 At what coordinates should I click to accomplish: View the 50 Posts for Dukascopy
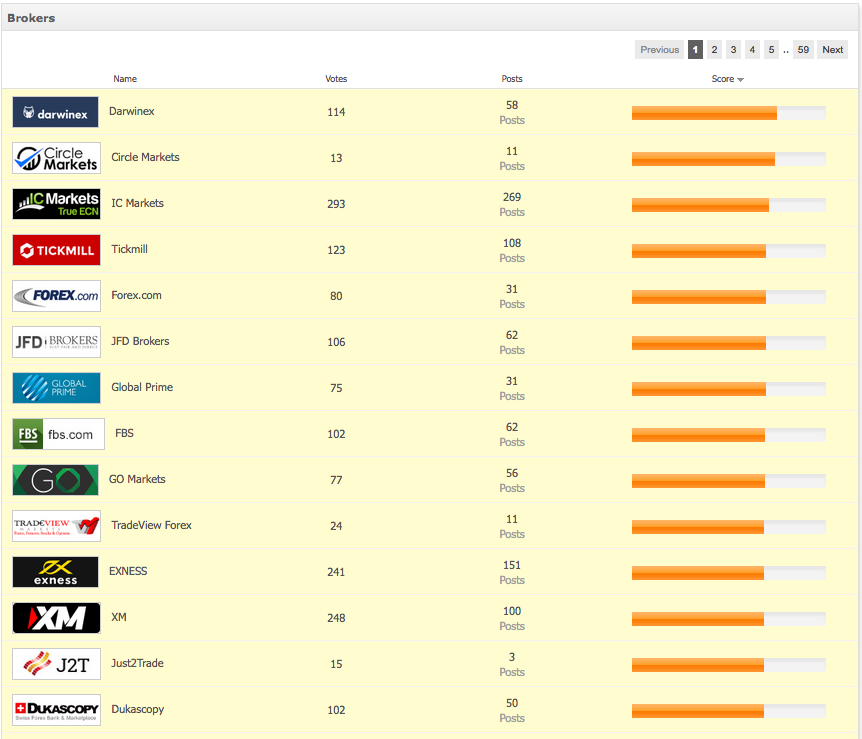click(512, 710)
